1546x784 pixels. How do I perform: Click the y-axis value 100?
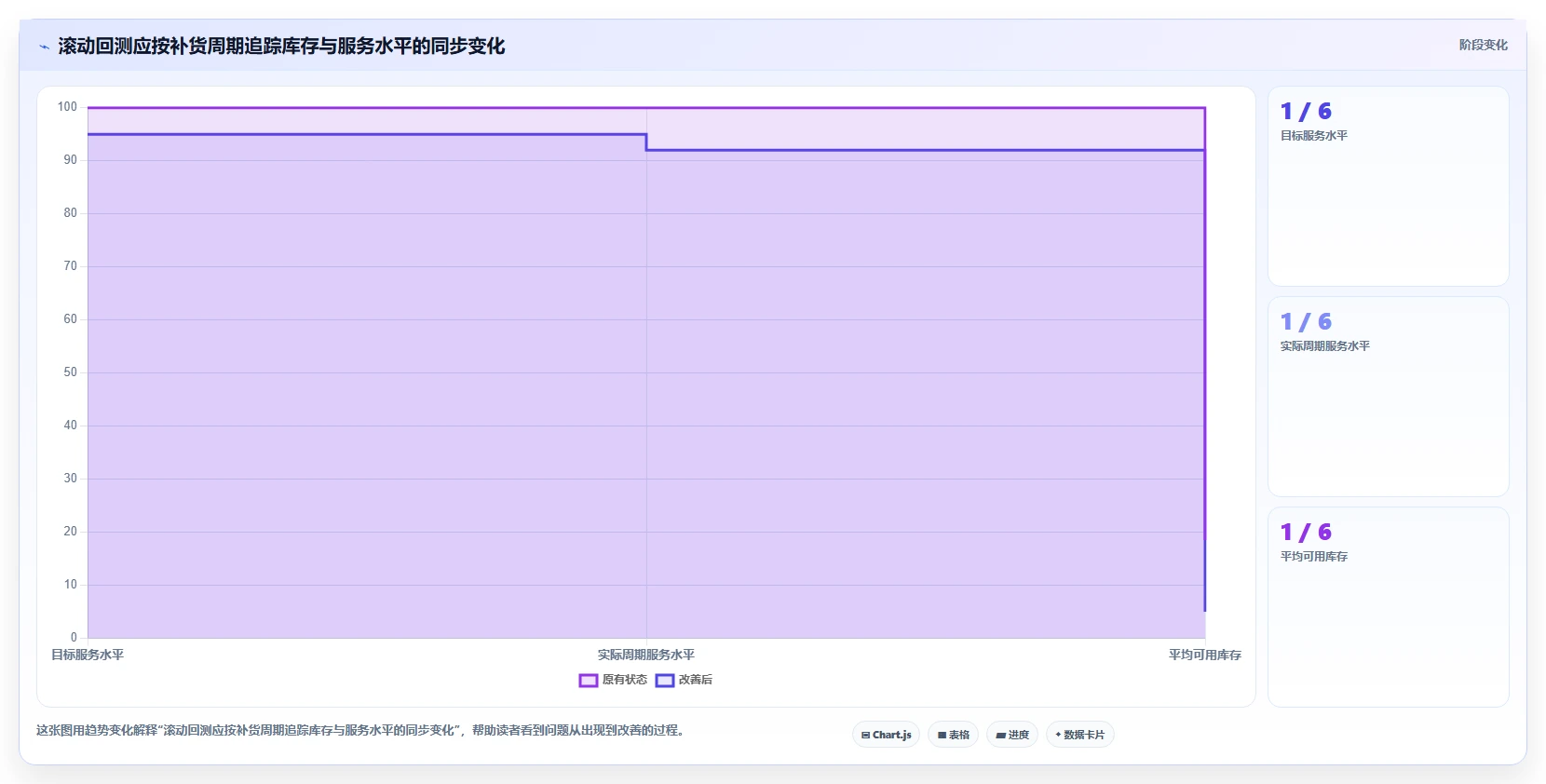click(67, 106)
